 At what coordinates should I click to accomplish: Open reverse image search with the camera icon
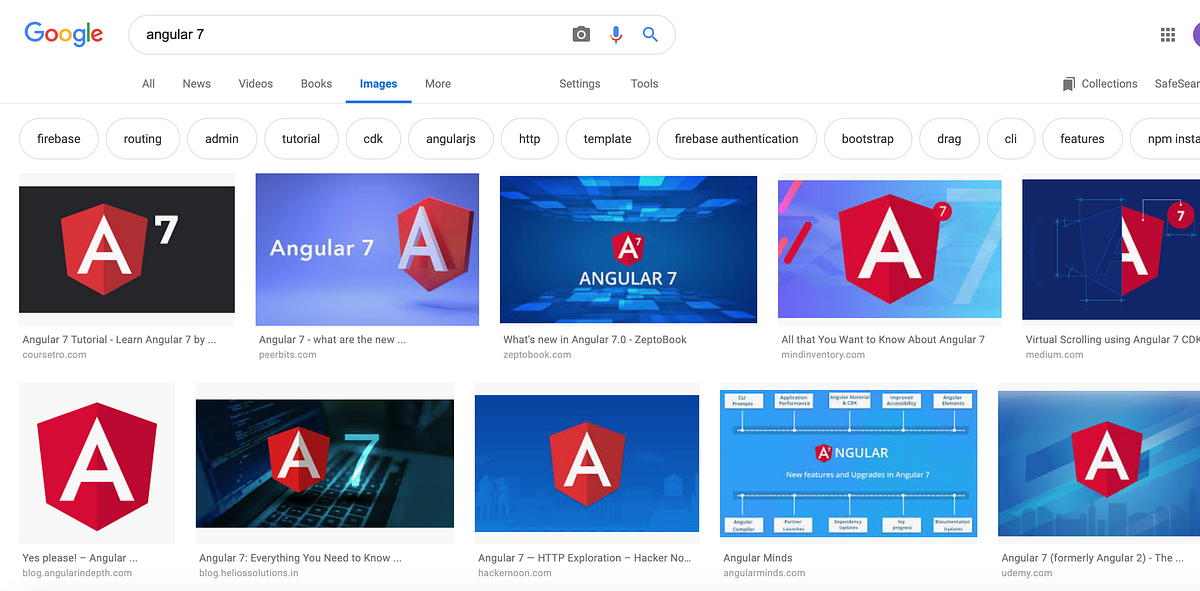pyautogui.click(x=581, y=33)
